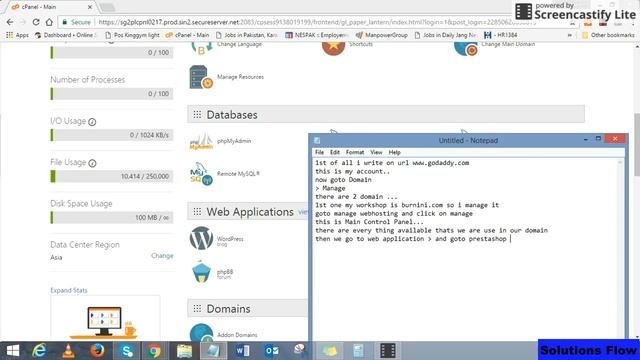Image resolution: width=640 pixels, height=360 pixels.
Task: Open VLC media player from taskbar
Action: [x=68, y=351]
